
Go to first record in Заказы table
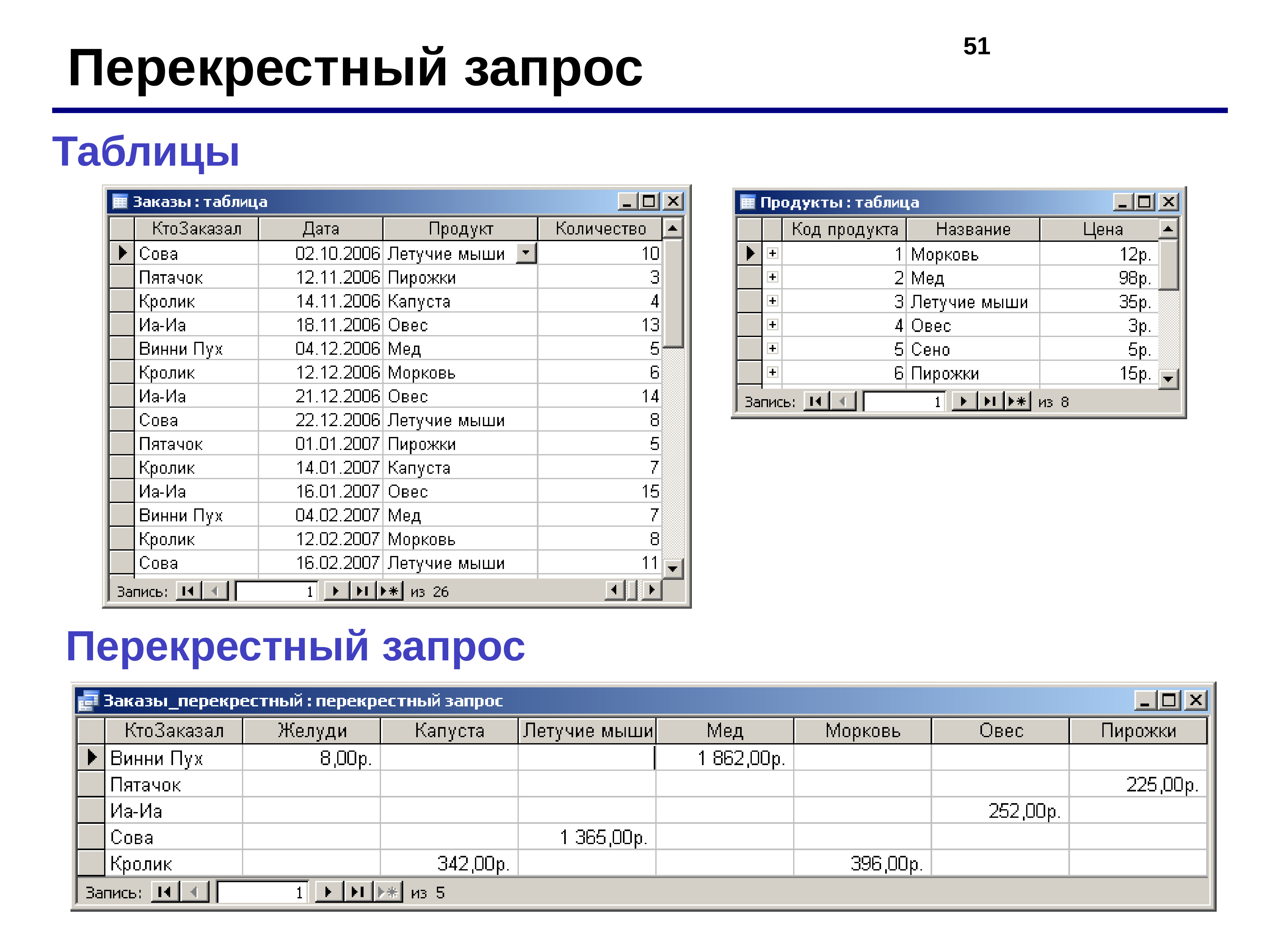[x=188, y=591]
